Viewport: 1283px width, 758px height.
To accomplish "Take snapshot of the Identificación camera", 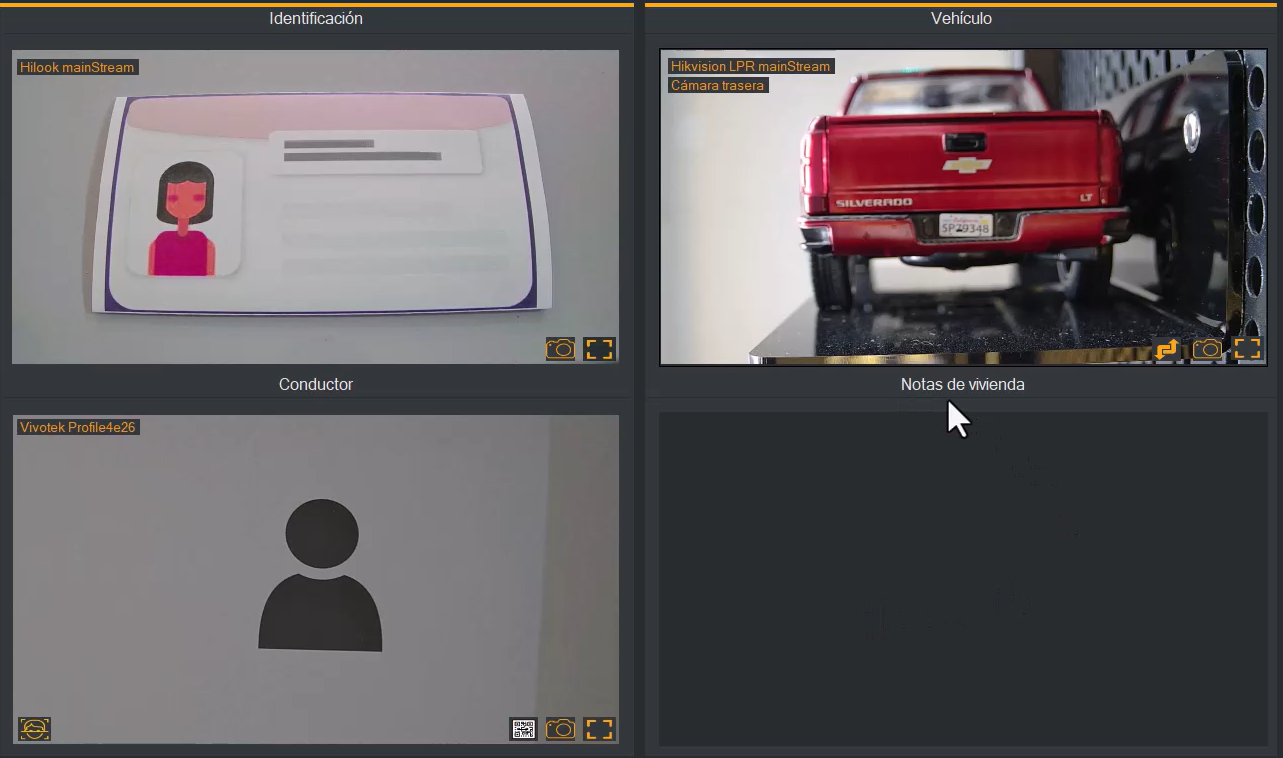I will 560,349.
